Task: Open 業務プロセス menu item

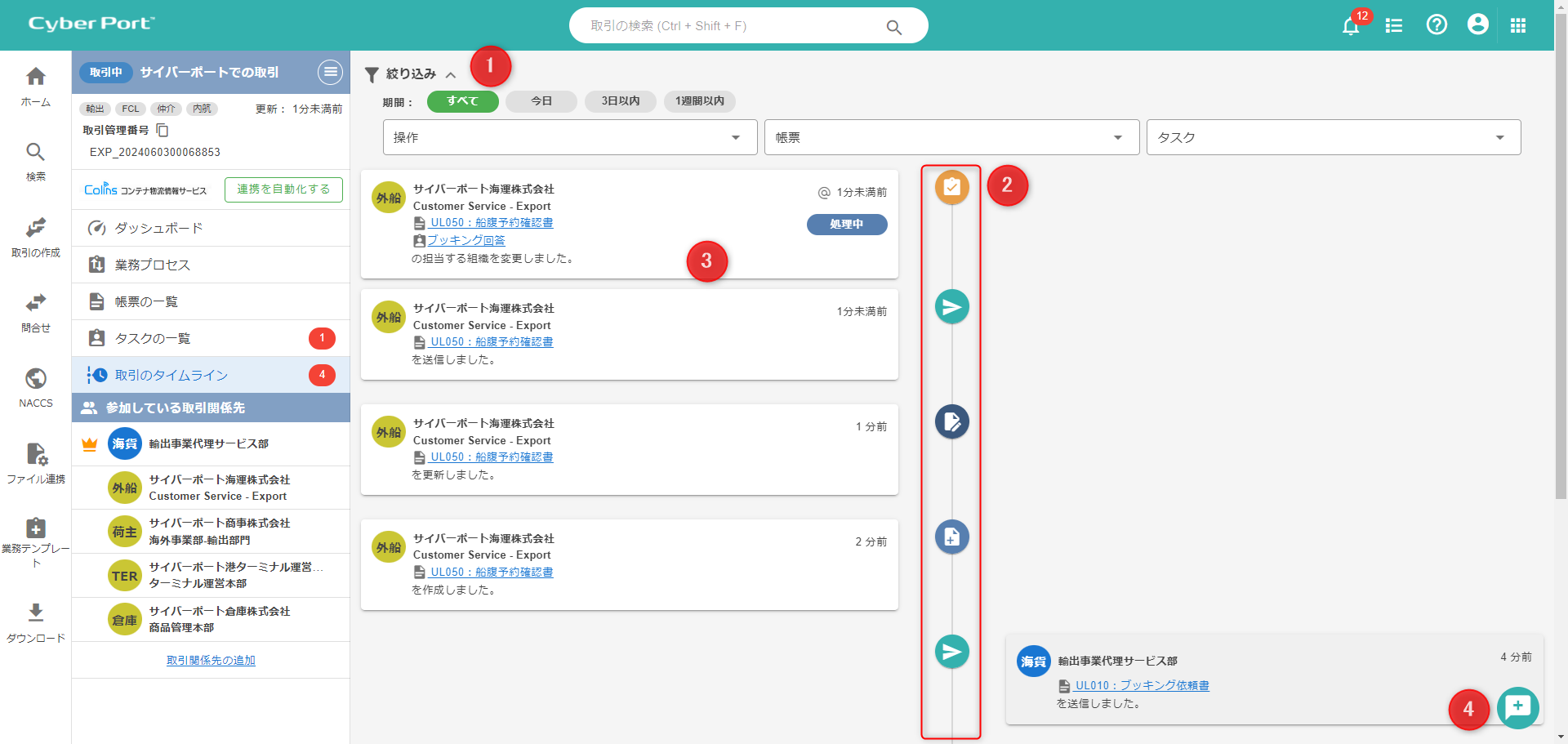Action: pyautogui.click(x=153, y=265)
